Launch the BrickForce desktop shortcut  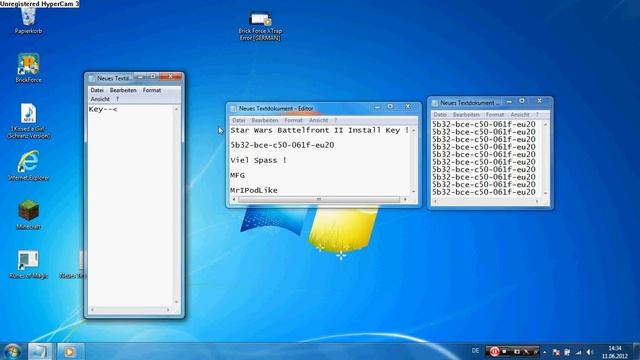click(x=28, y=68)
